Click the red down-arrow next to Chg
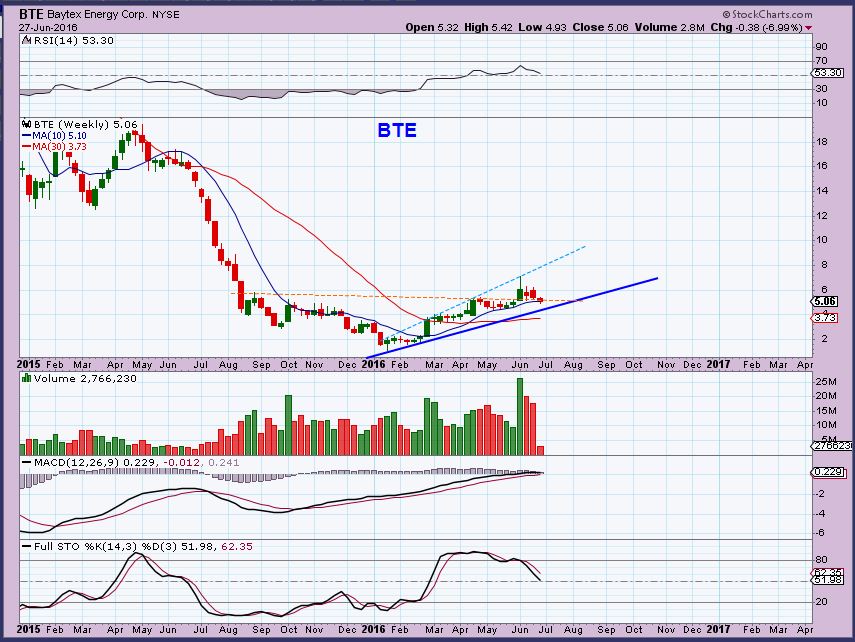This screenshot has height=642, width=855. [808, 28]
